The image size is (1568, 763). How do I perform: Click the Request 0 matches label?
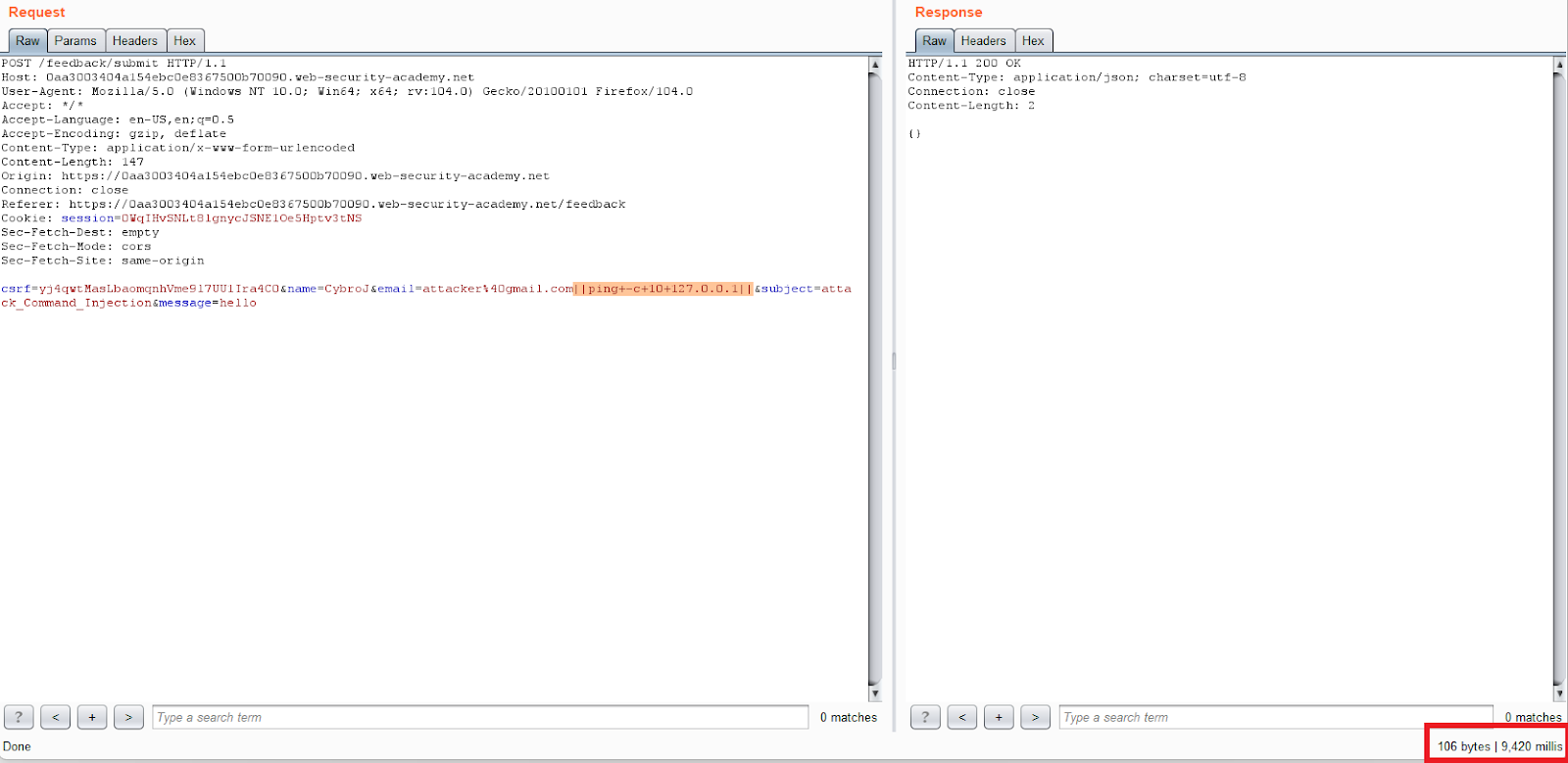[849, 717]
